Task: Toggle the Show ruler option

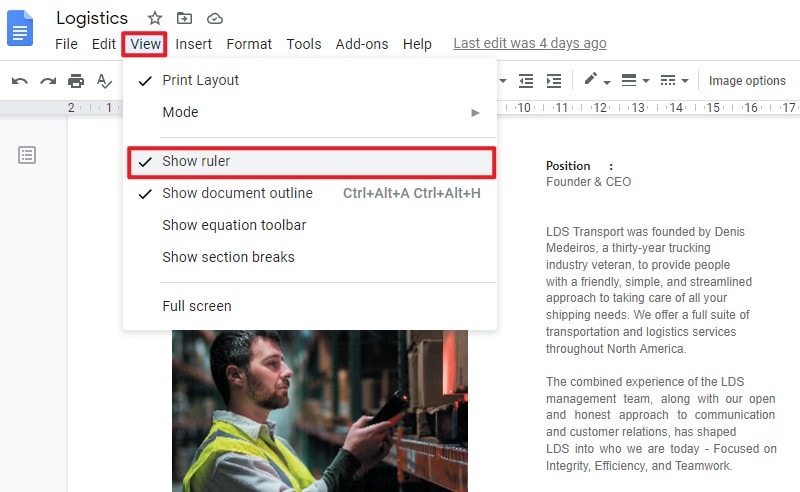Action: [x=311, y=162]
